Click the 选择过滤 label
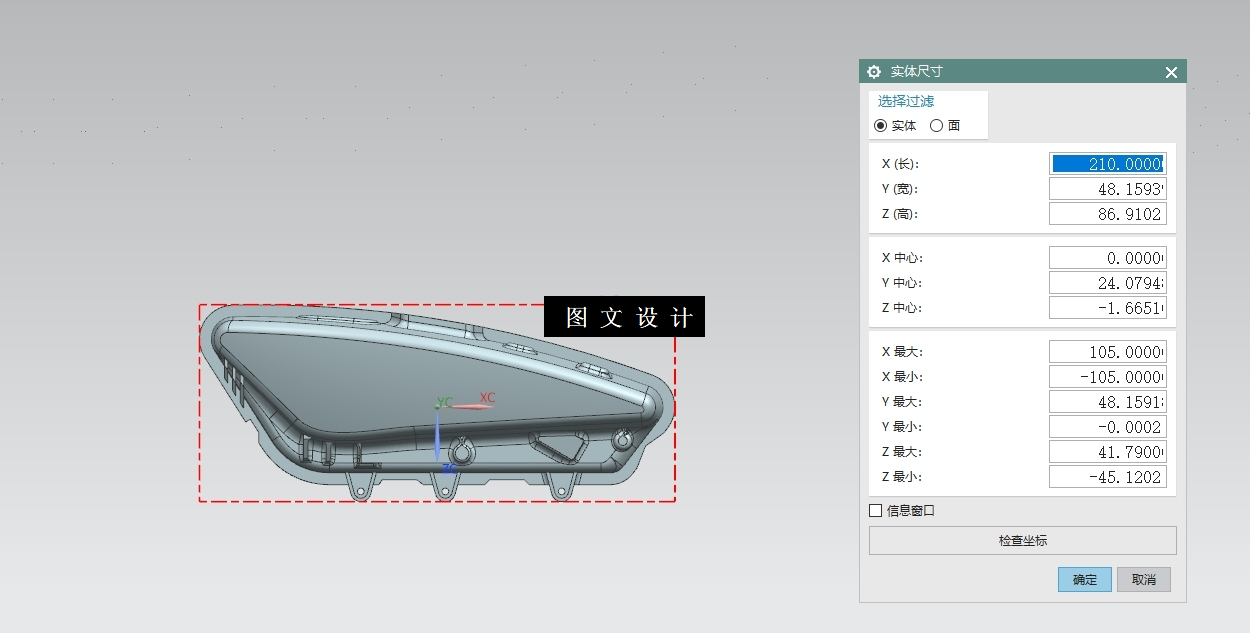Screen dimensions: 1250x633 pyautogui.click(x=906, y=101)
